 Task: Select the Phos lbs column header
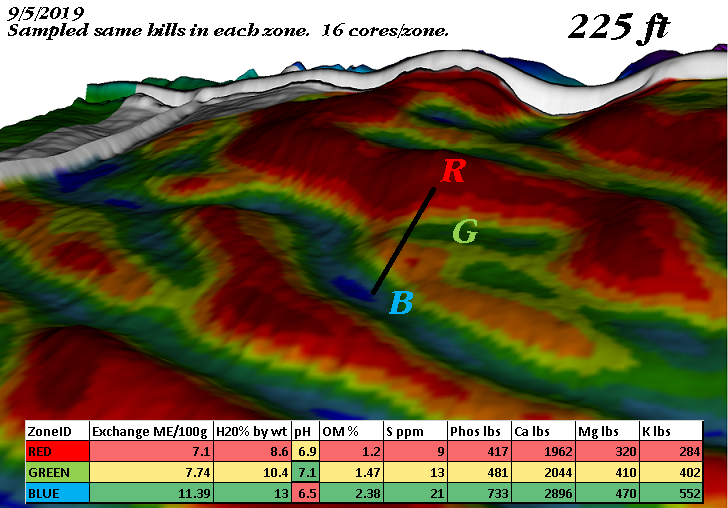[479, 431]
